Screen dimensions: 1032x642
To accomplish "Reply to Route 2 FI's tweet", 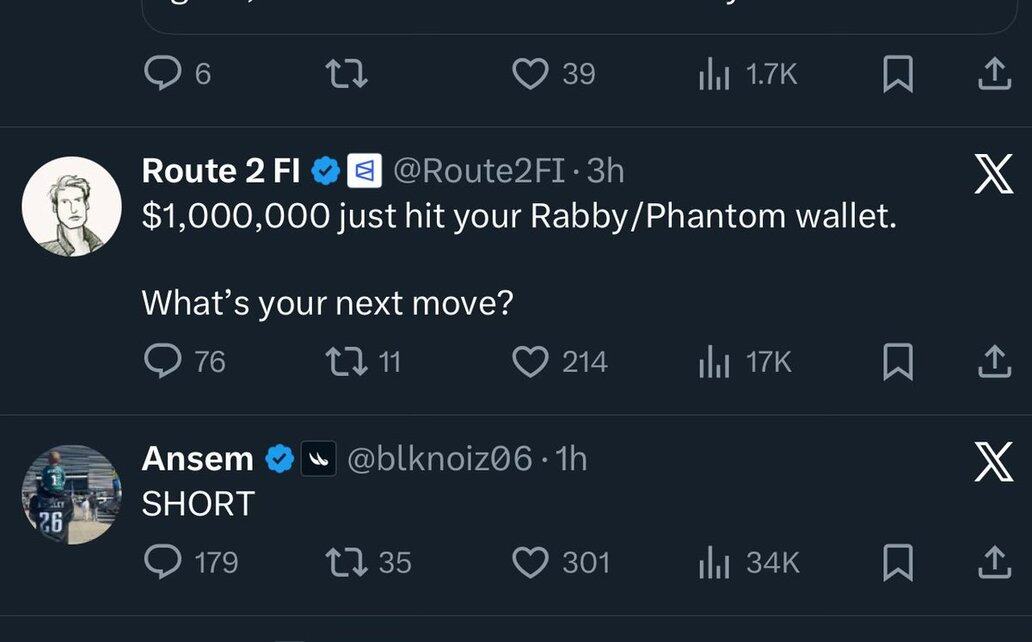I will pos(162,361).
